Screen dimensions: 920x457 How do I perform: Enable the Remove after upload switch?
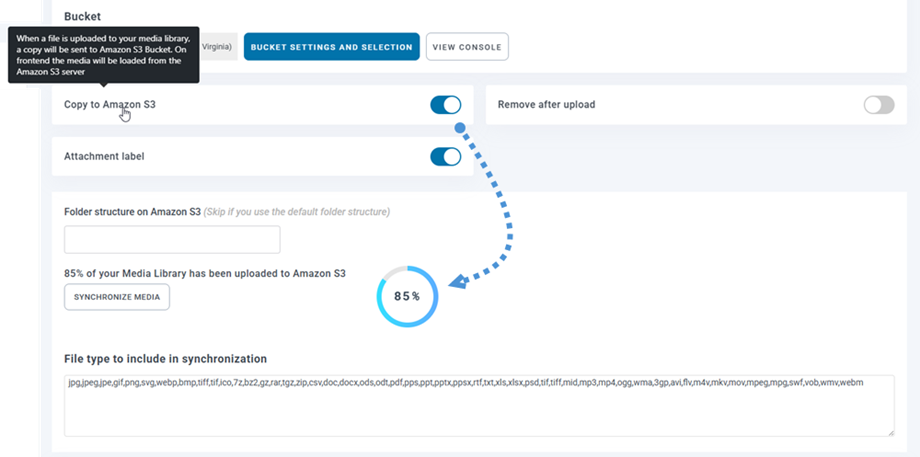(x=879, y=105)
